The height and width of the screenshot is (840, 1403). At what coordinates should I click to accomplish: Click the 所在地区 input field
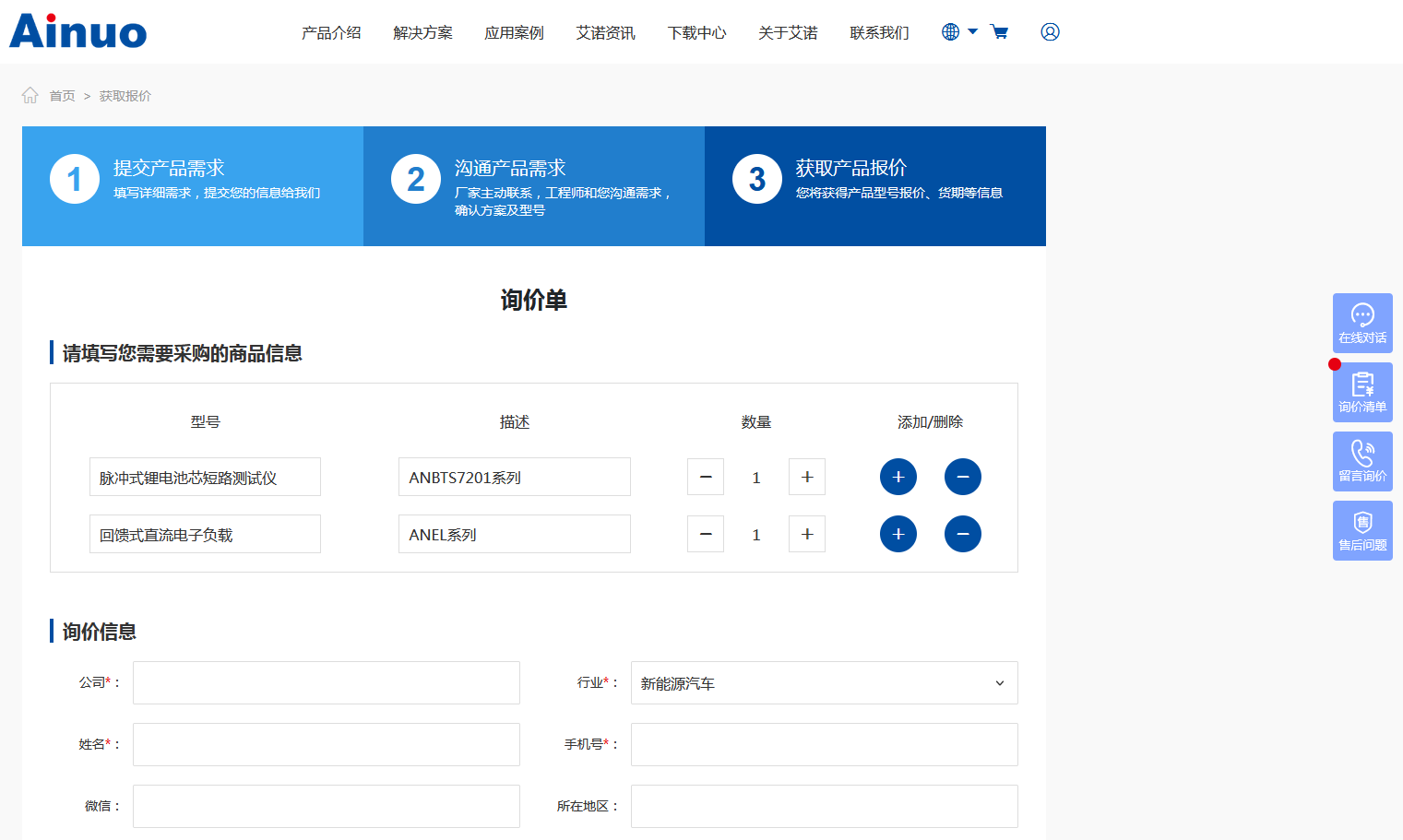[825, 806]
